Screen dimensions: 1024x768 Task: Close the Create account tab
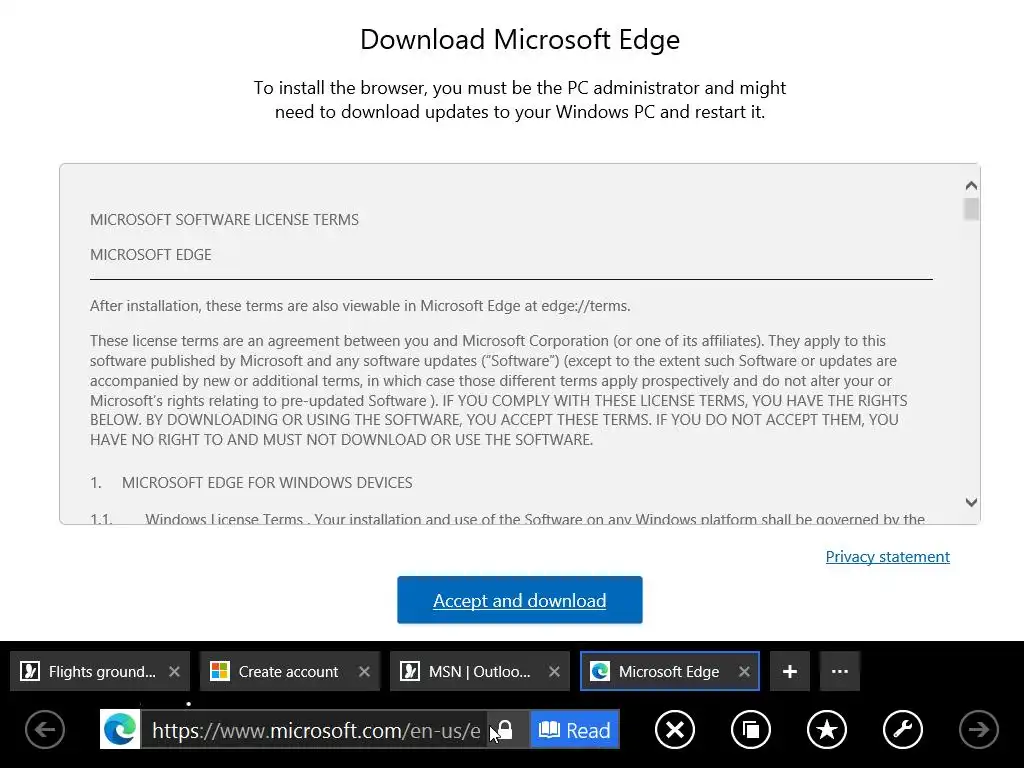pos(364,671)
